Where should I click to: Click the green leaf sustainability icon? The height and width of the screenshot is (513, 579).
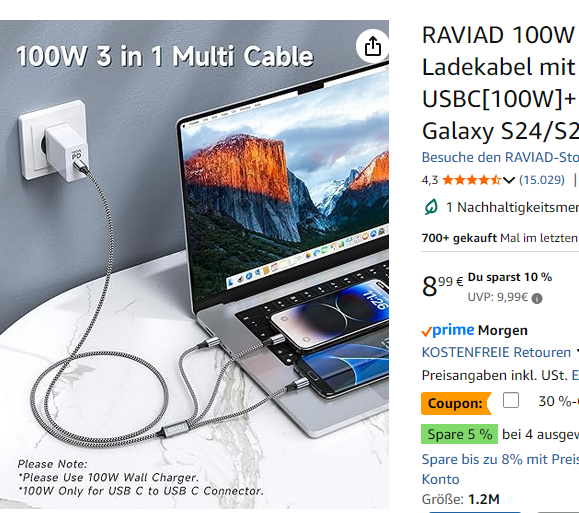(x=431, y=207)
